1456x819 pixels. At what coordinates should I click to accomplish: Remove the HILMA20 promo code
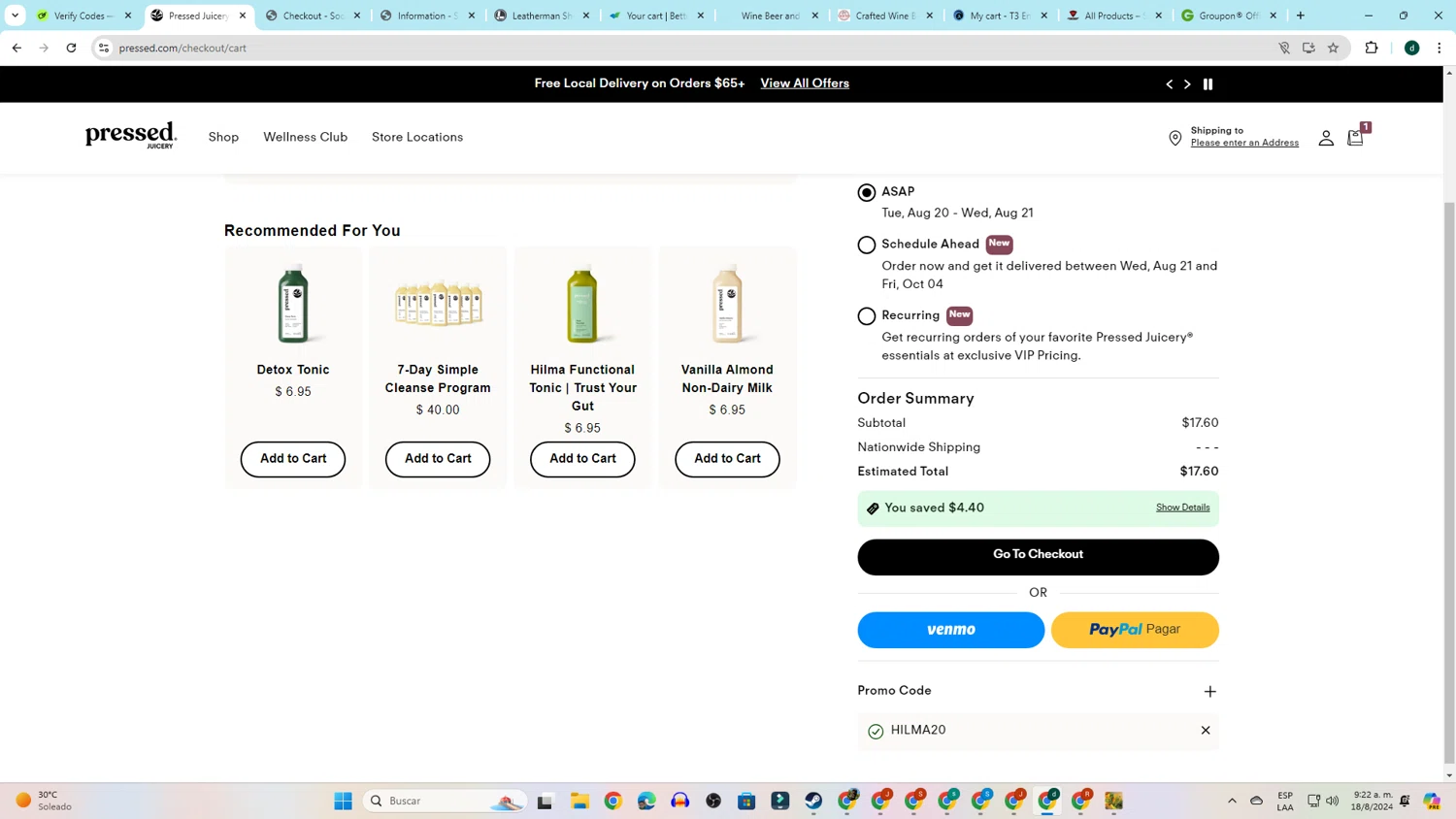pos(1206,731)
